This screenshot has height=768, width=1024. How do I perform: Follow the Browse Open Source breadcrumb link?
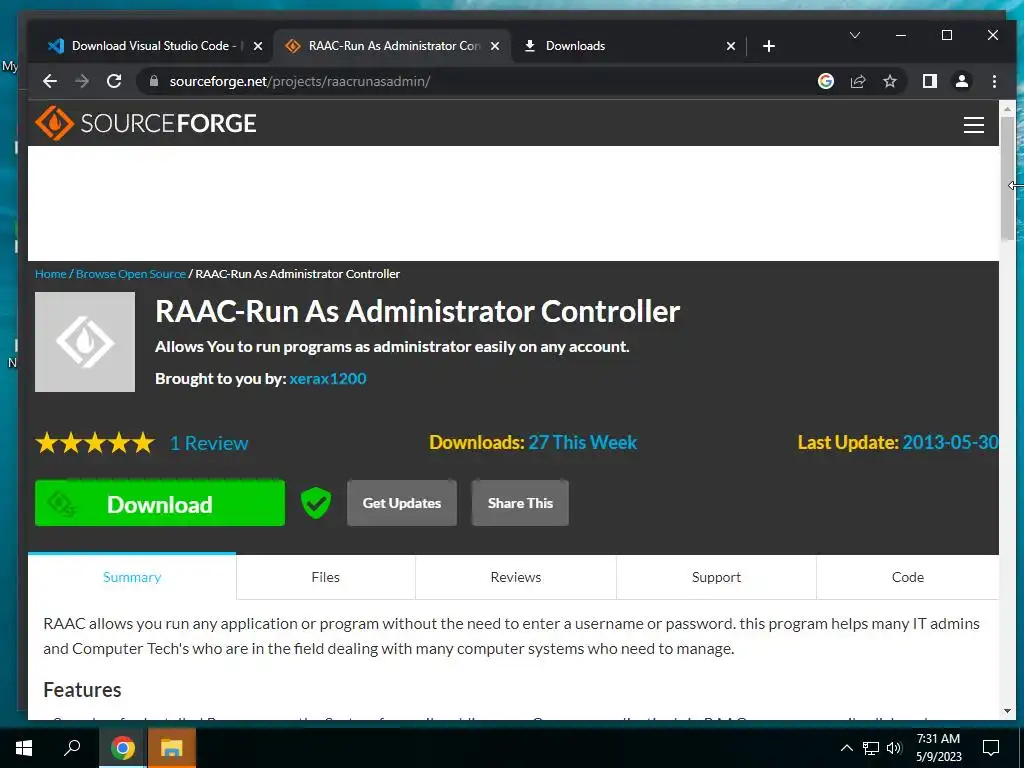click(131, 274)
